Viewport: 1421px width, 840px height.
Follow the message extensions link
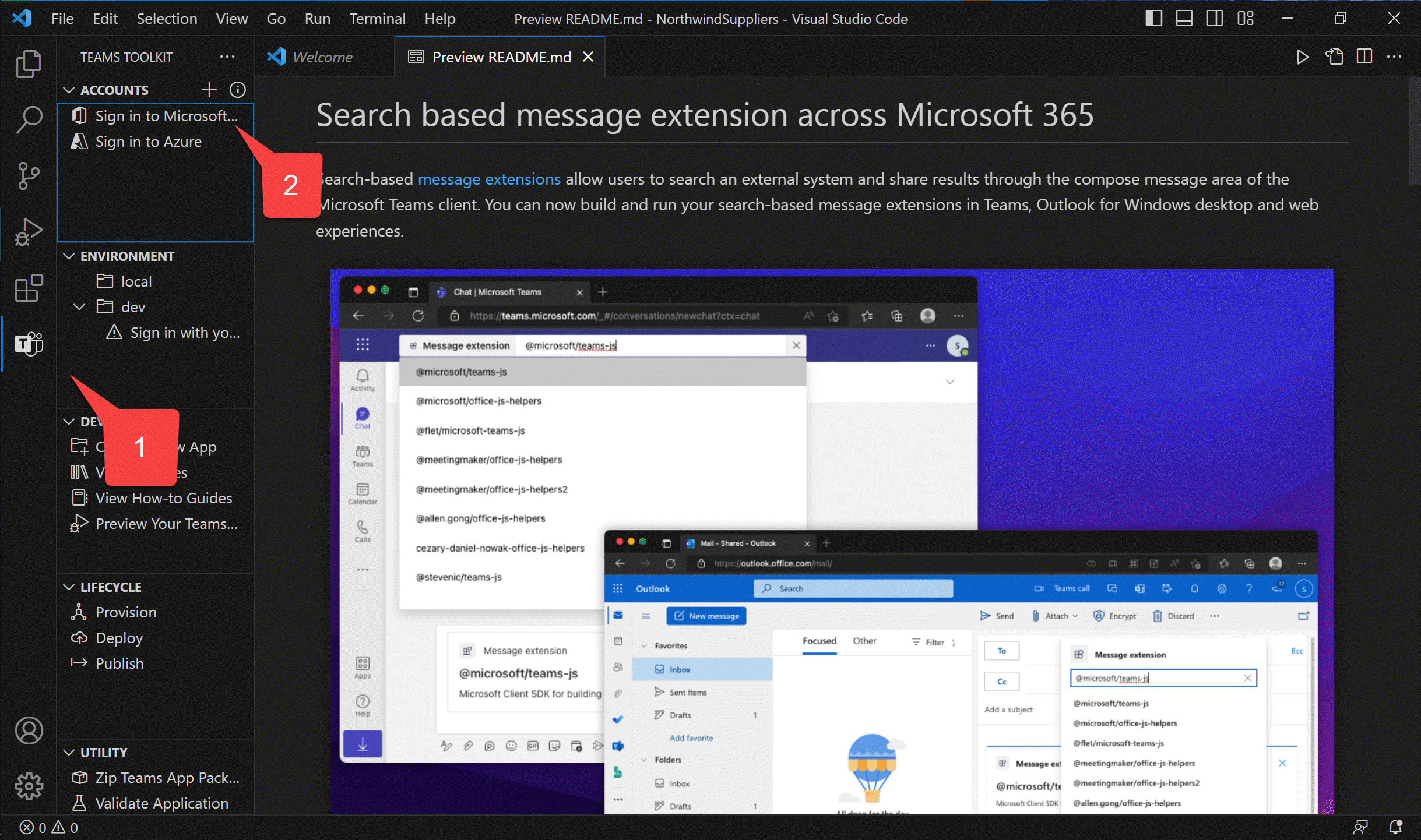[x=489, y=179]
